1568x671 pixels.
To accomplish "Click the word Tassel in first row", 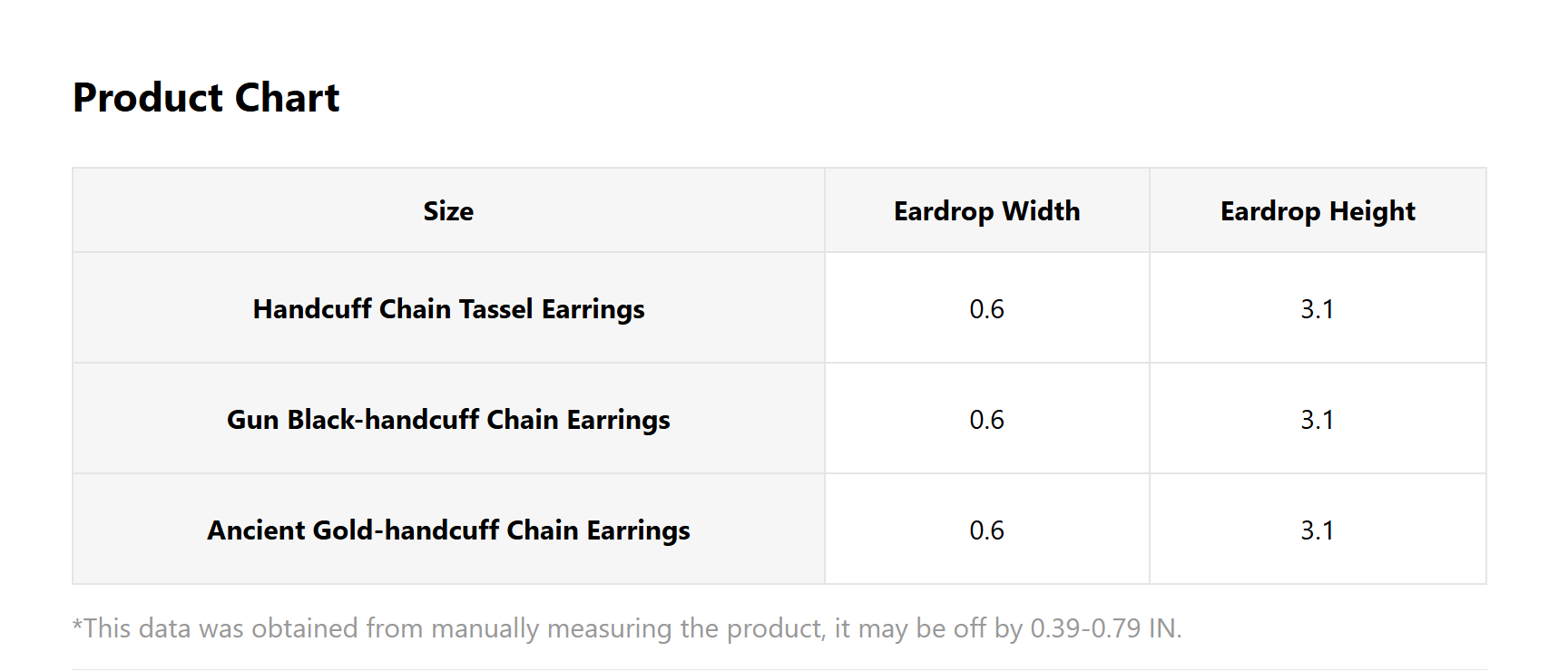I will pos(496,309).
